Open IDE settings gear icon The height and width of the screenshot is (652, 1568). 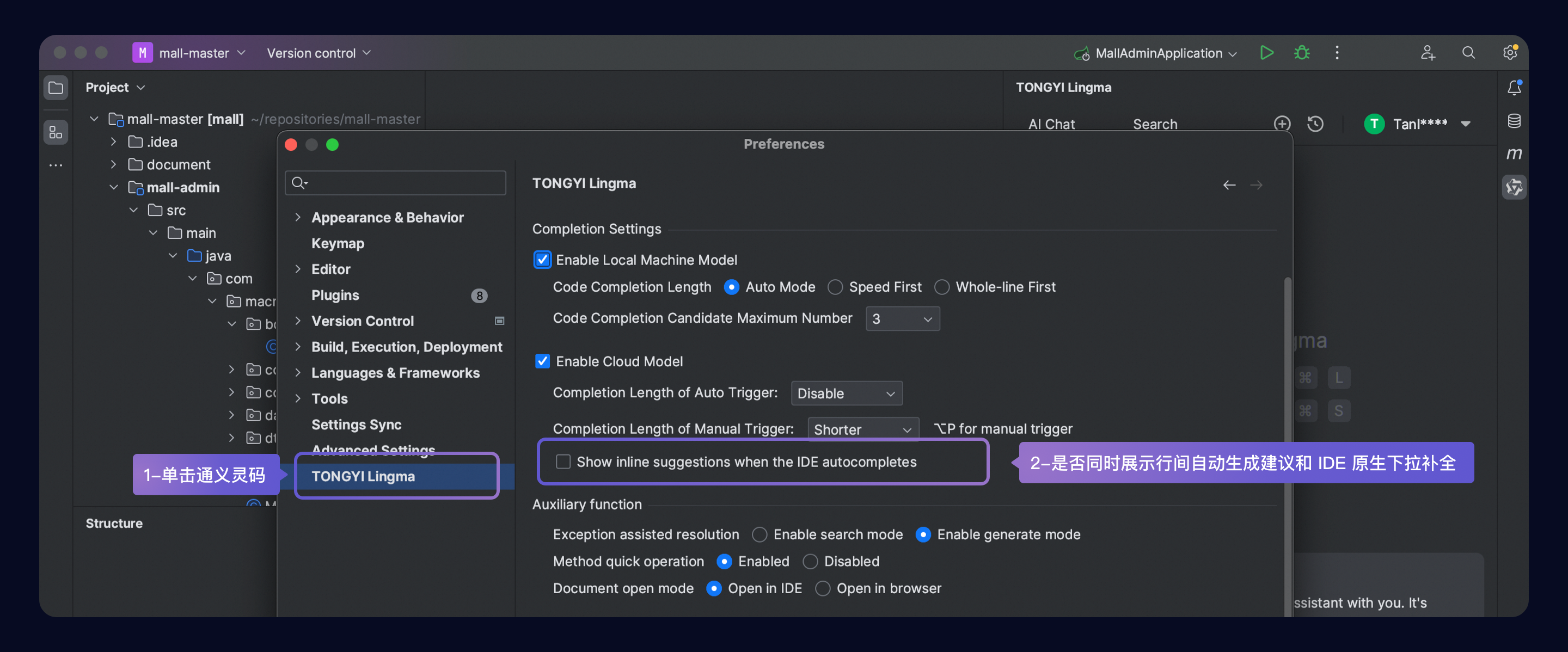1510,53
